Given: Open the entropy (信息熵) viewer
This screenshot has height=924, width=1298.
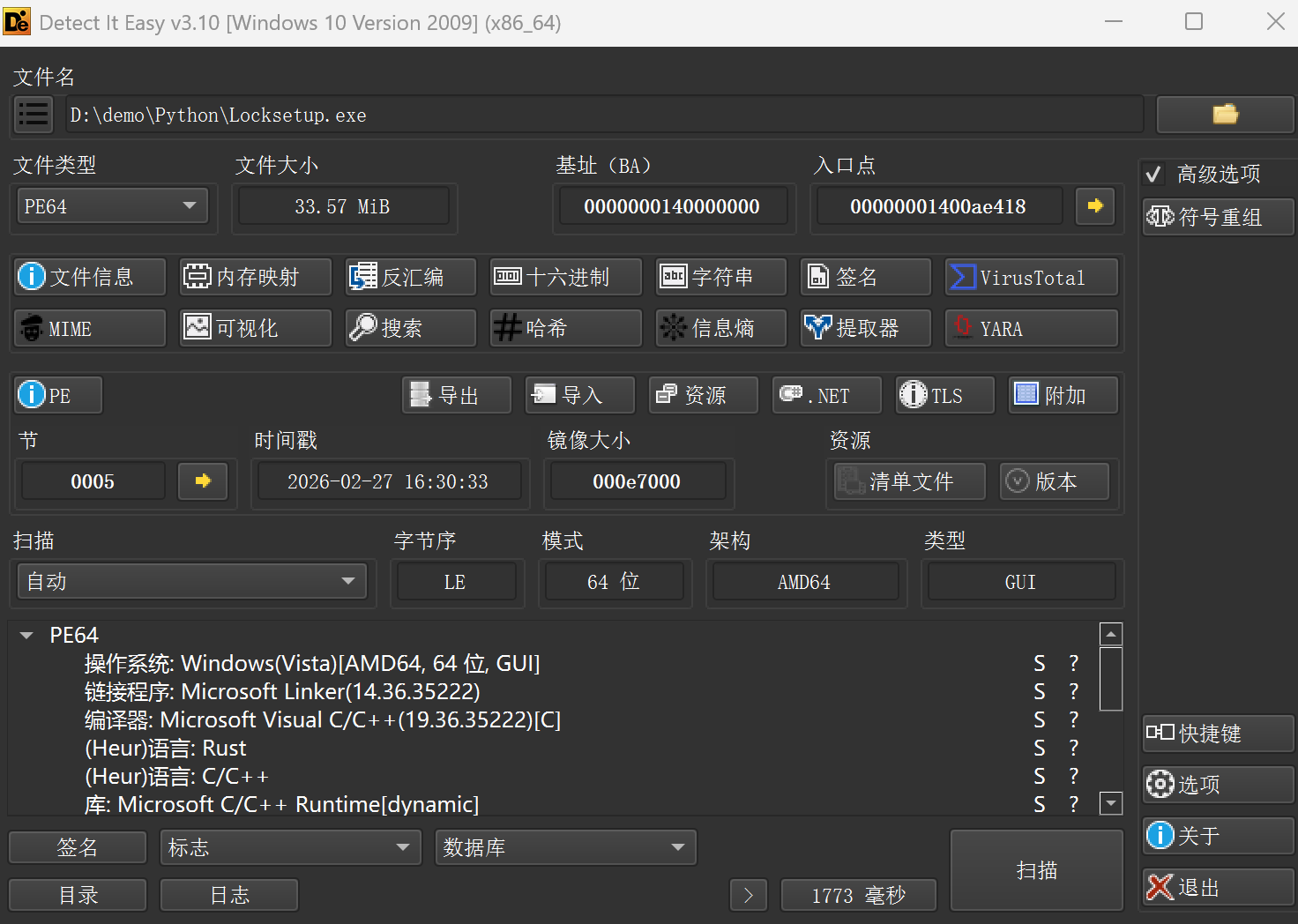Looking at the screenshot, I should click(721, 329).
